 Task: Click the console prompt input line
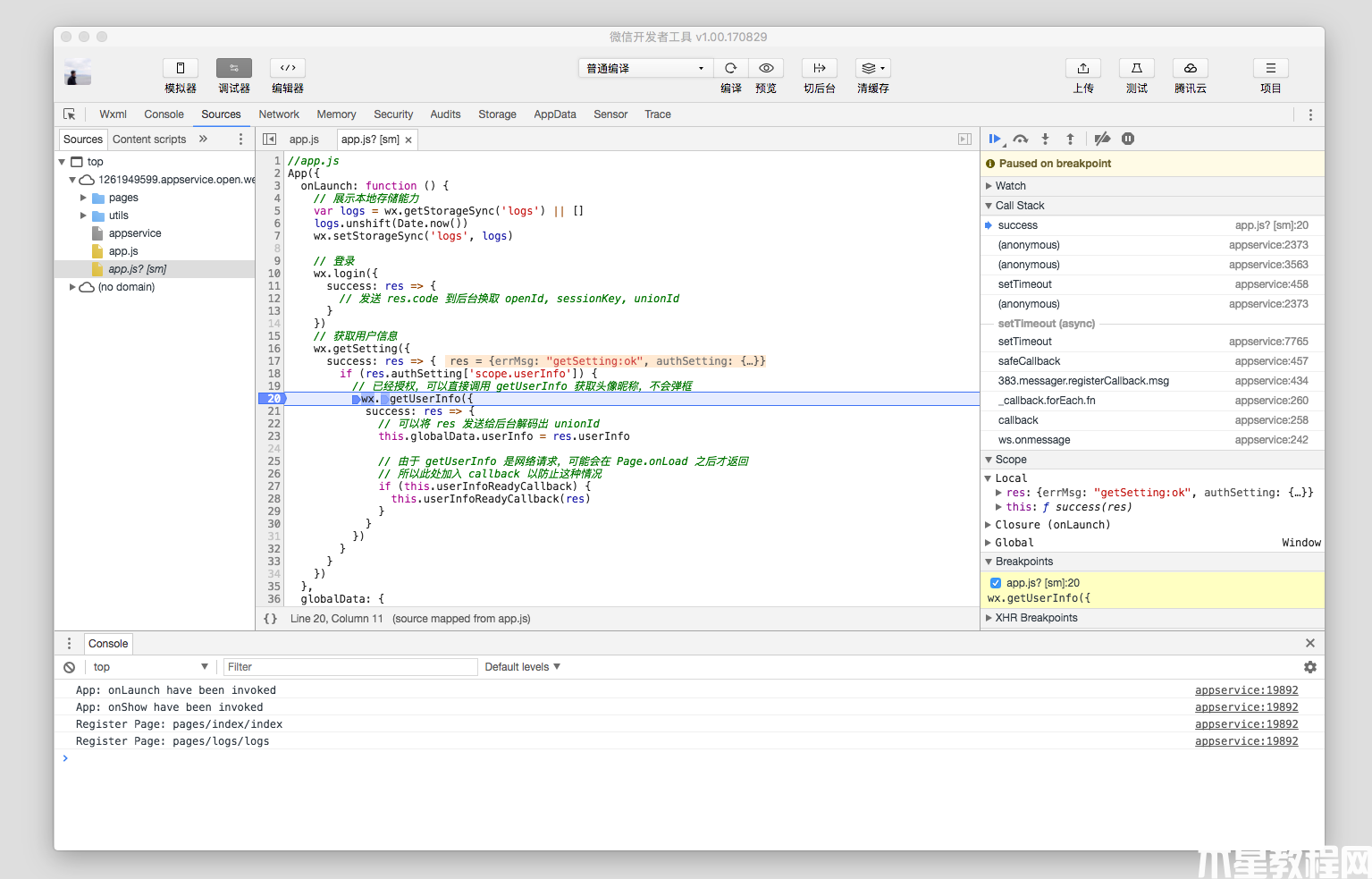point(688,758)
